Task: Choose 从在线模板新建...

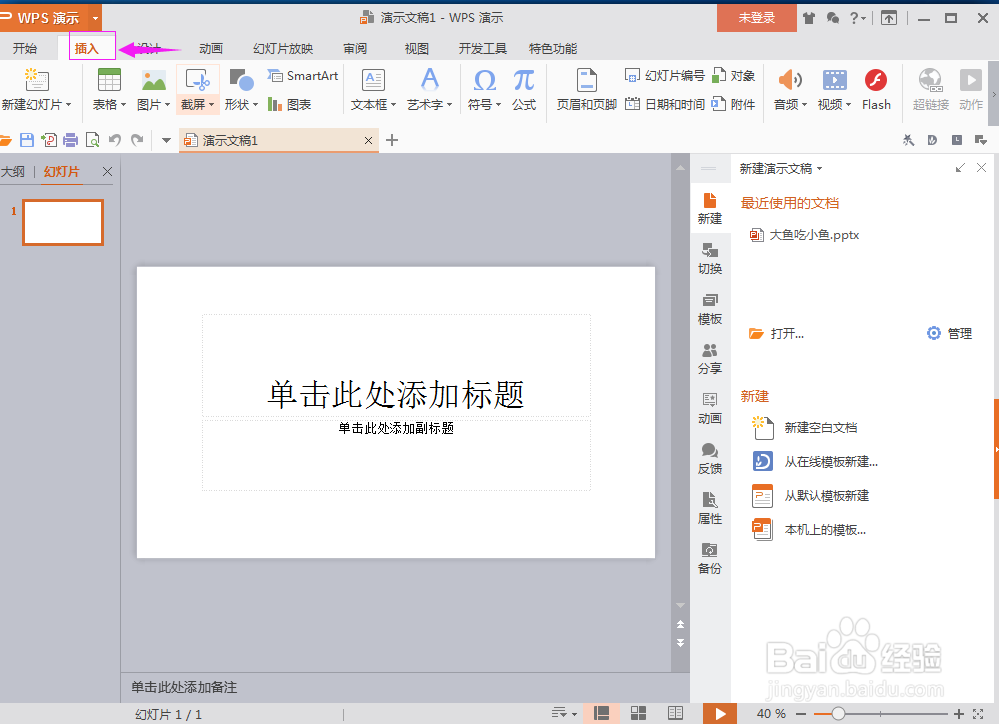Action: pos(815,461)
